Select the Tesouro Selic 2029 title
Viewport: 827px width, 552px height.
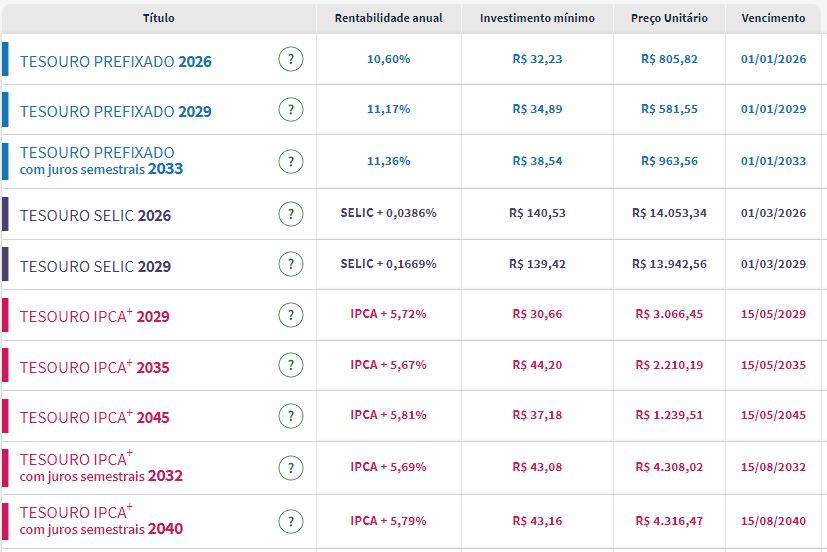coord(95,267)
